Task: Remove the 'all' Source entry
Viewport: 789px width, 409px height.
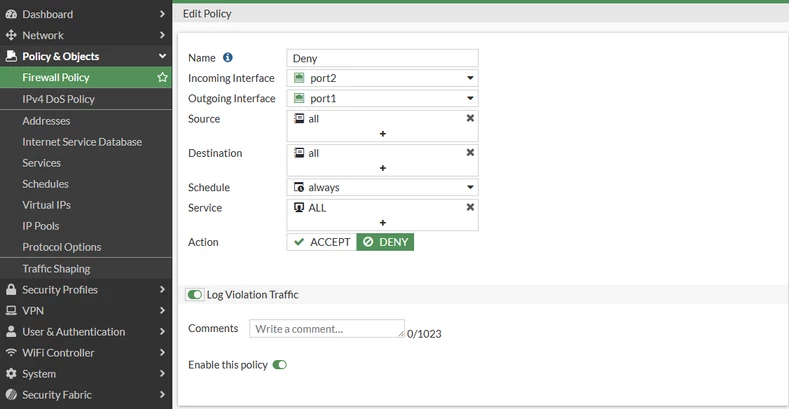Action: click(x=470, y=118)
